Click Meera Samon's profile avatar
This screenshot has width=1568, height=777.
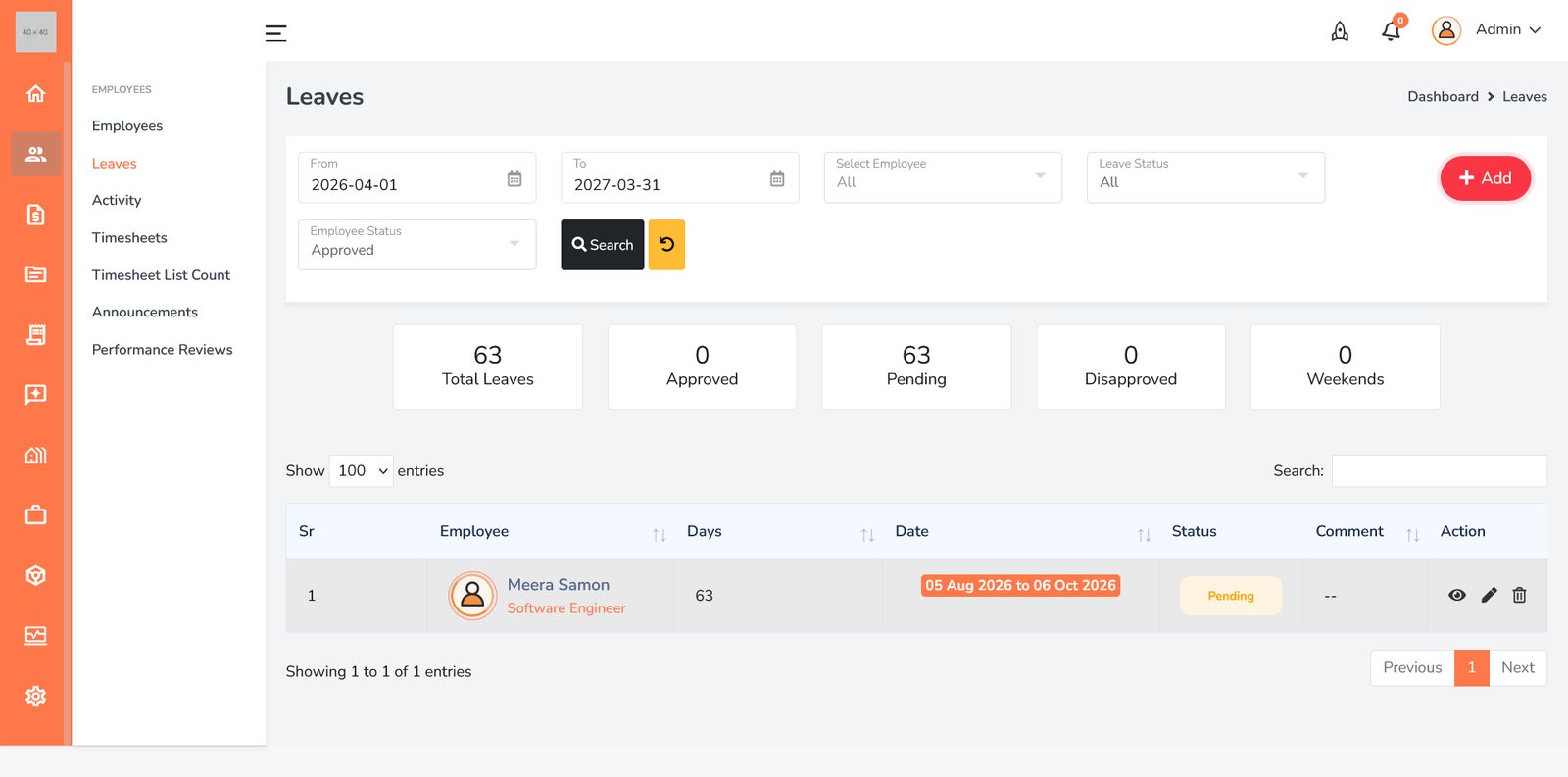tap(472, 596)
